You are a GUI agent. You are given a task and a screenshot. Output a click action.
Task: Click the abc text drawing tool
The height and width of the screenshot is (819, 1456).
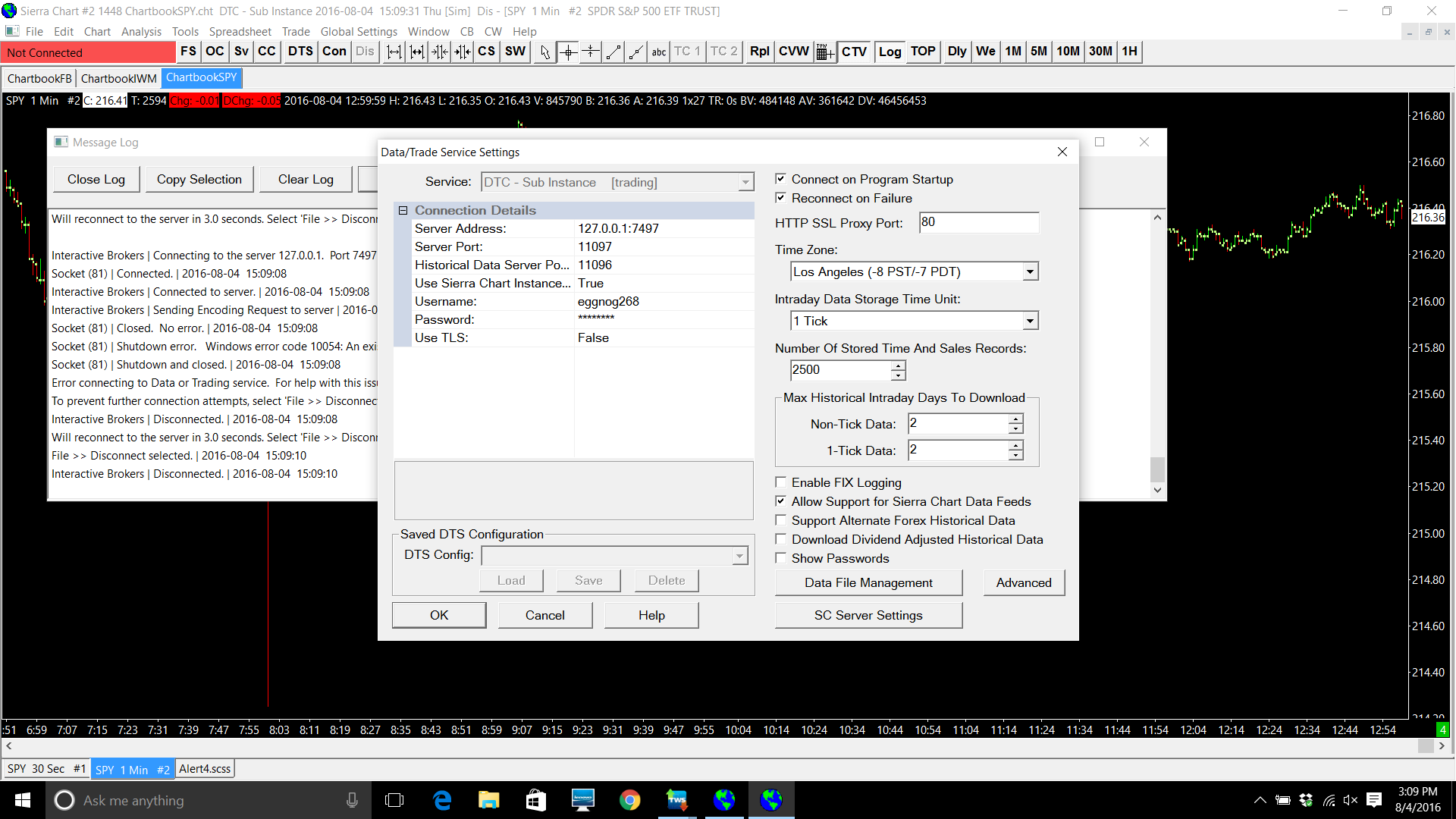(x=658, y=52)
